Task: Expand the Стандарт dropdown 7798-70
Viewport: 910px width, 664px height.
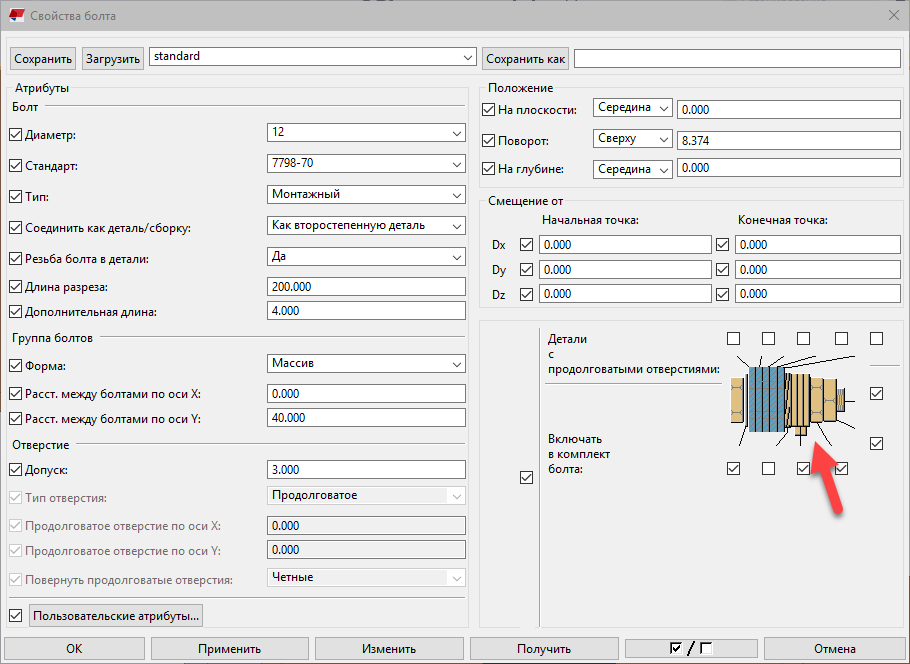Action: (x=366, y=163)
